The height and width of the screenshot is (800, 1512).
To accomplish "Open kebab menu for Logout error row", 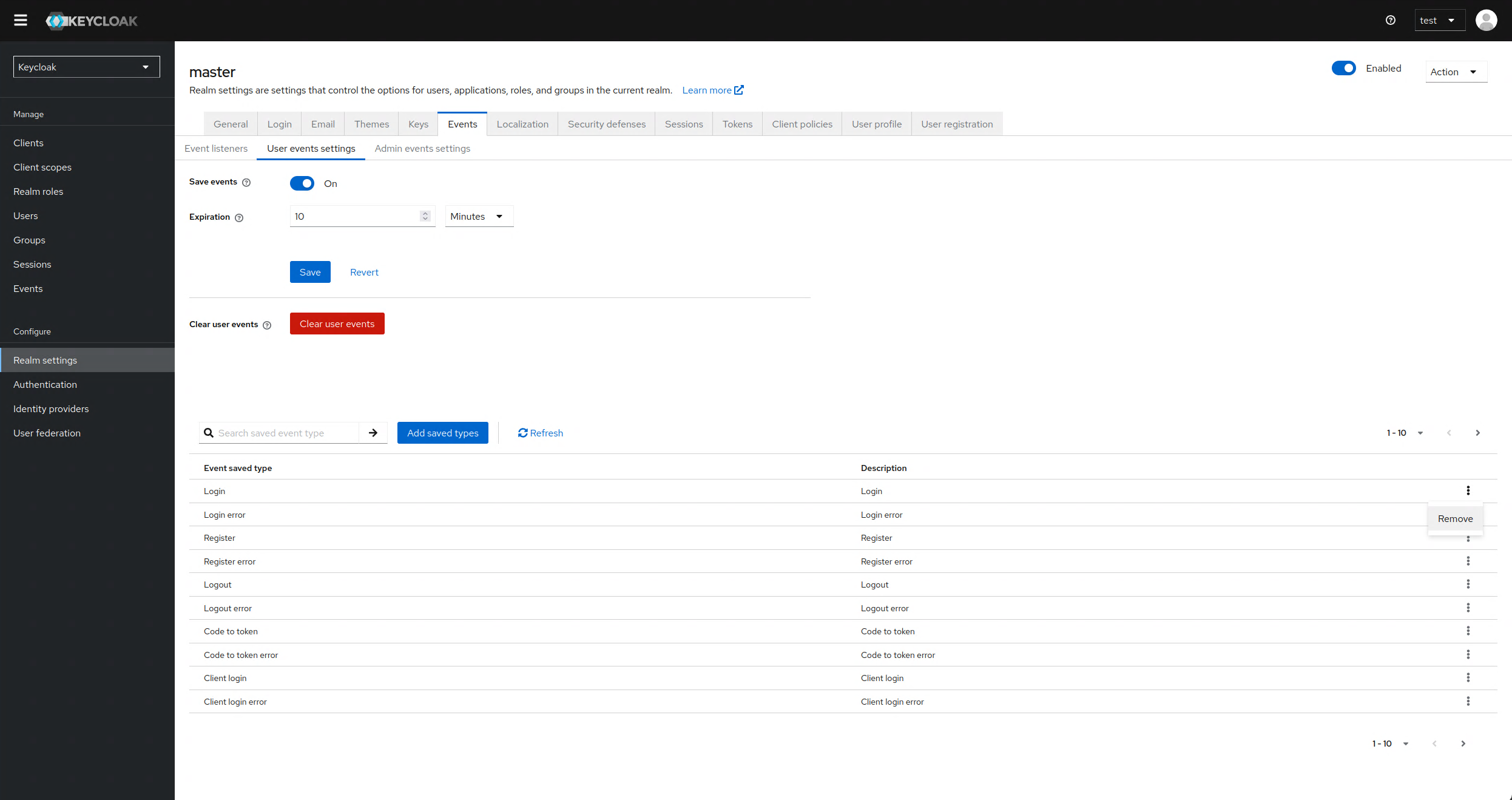I will tap(1468, 608).
